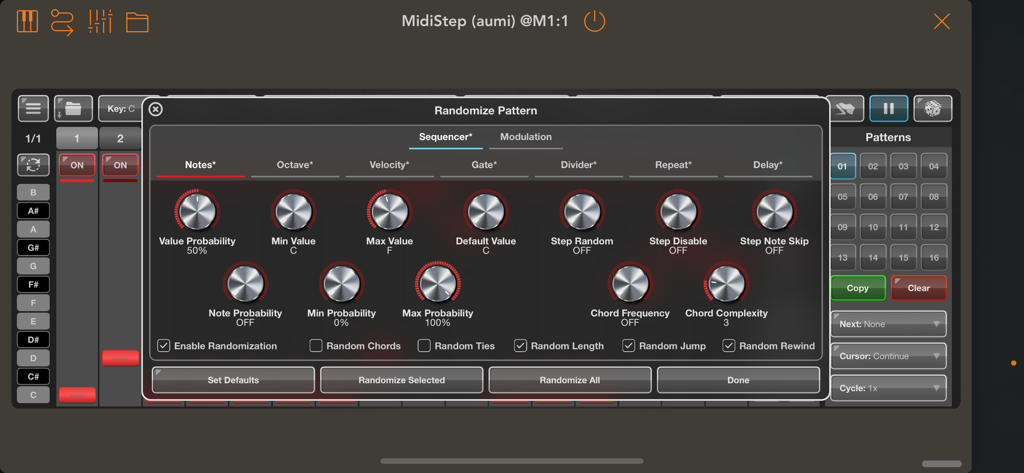Image resolution: width=1024 pixels, height=473 pixels.
Task: Click the dice randomize icon
Action: pyautogui.click(x=933, y=108)
